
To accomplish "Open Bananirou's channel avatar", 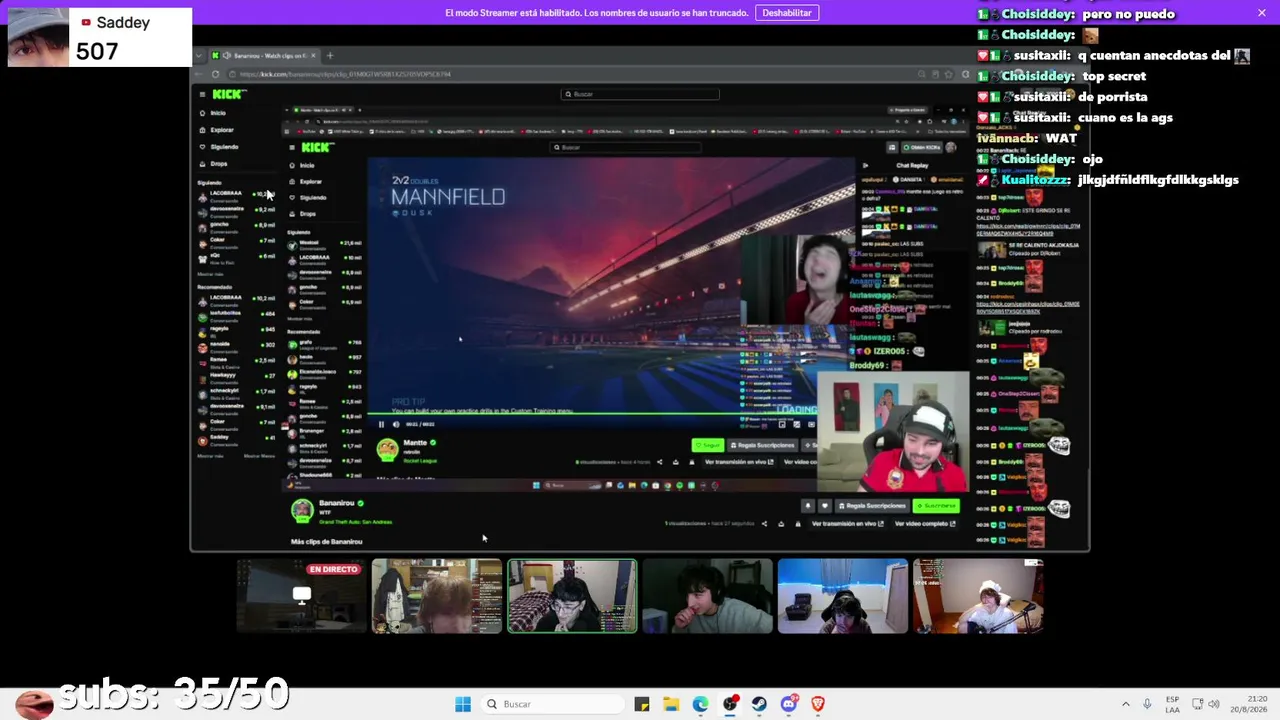I will (x=301, y=510).
